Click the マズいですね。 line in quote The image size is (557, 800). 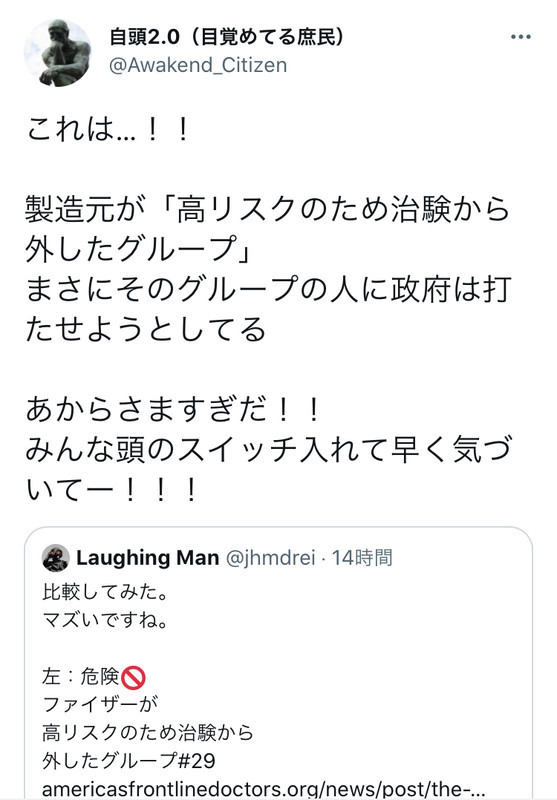pyautogui.click(x=106, y=620)
